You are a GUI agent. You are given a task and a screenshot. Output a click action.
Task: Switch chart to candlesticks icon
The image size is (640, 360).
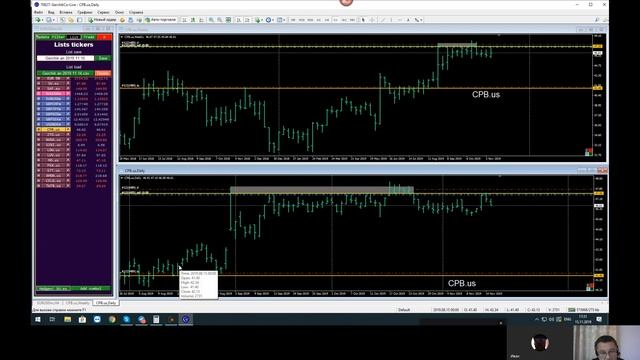[193, 20]
